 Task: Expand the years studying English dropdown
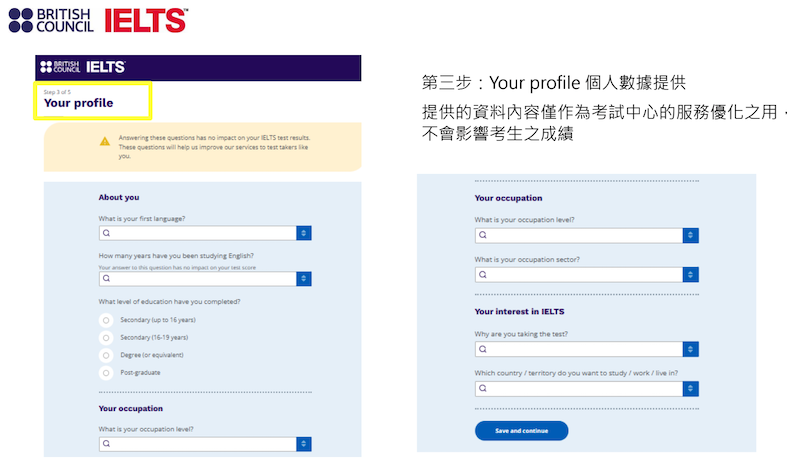tap(304, 278)
